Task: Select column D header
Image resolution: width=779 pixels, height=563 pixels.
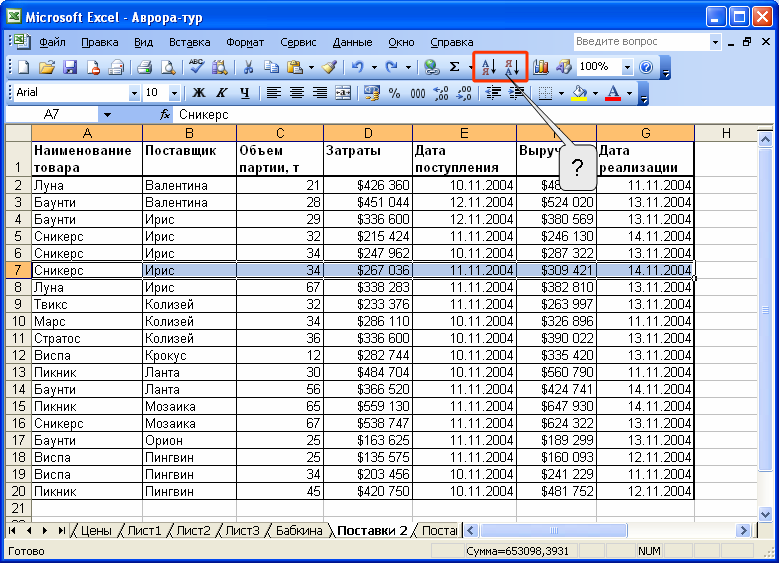Action: click(x=368, y=133)
